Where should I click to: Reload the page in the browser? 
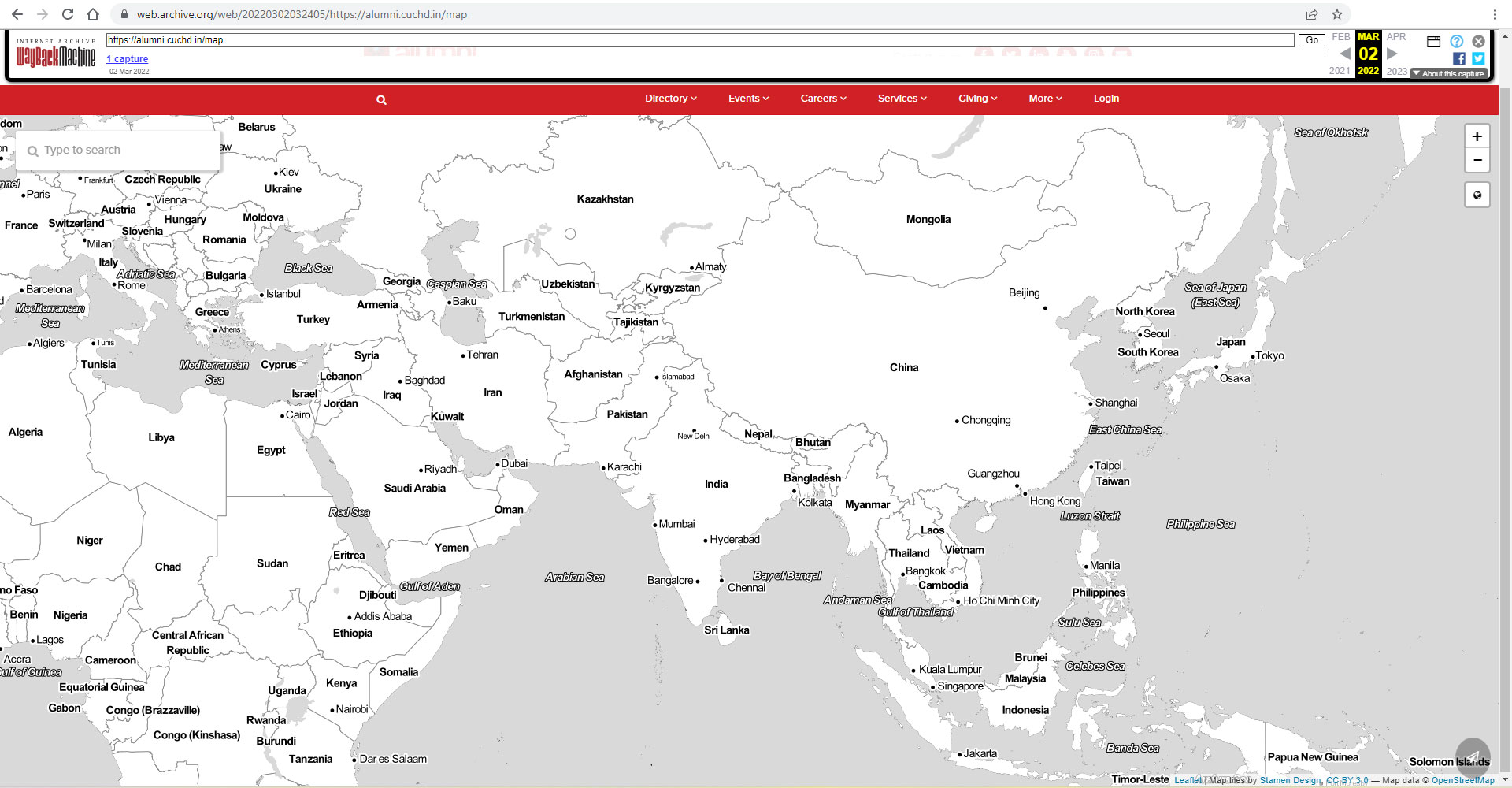[x=68, y=14]
